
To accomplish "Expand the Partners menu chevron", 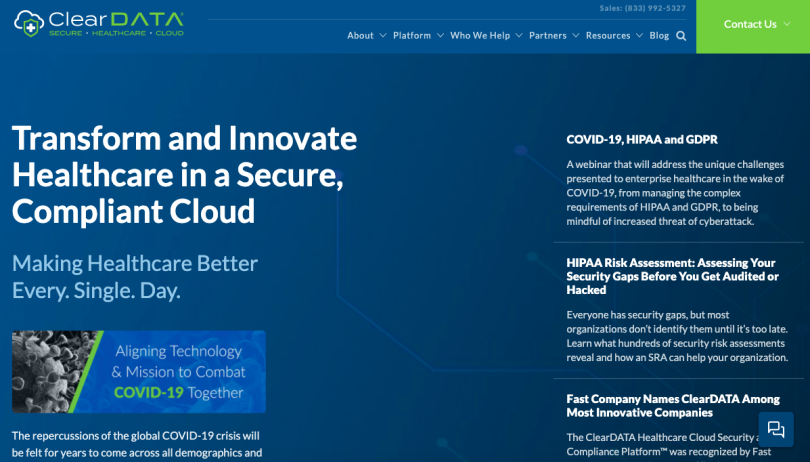I will 575,36.
